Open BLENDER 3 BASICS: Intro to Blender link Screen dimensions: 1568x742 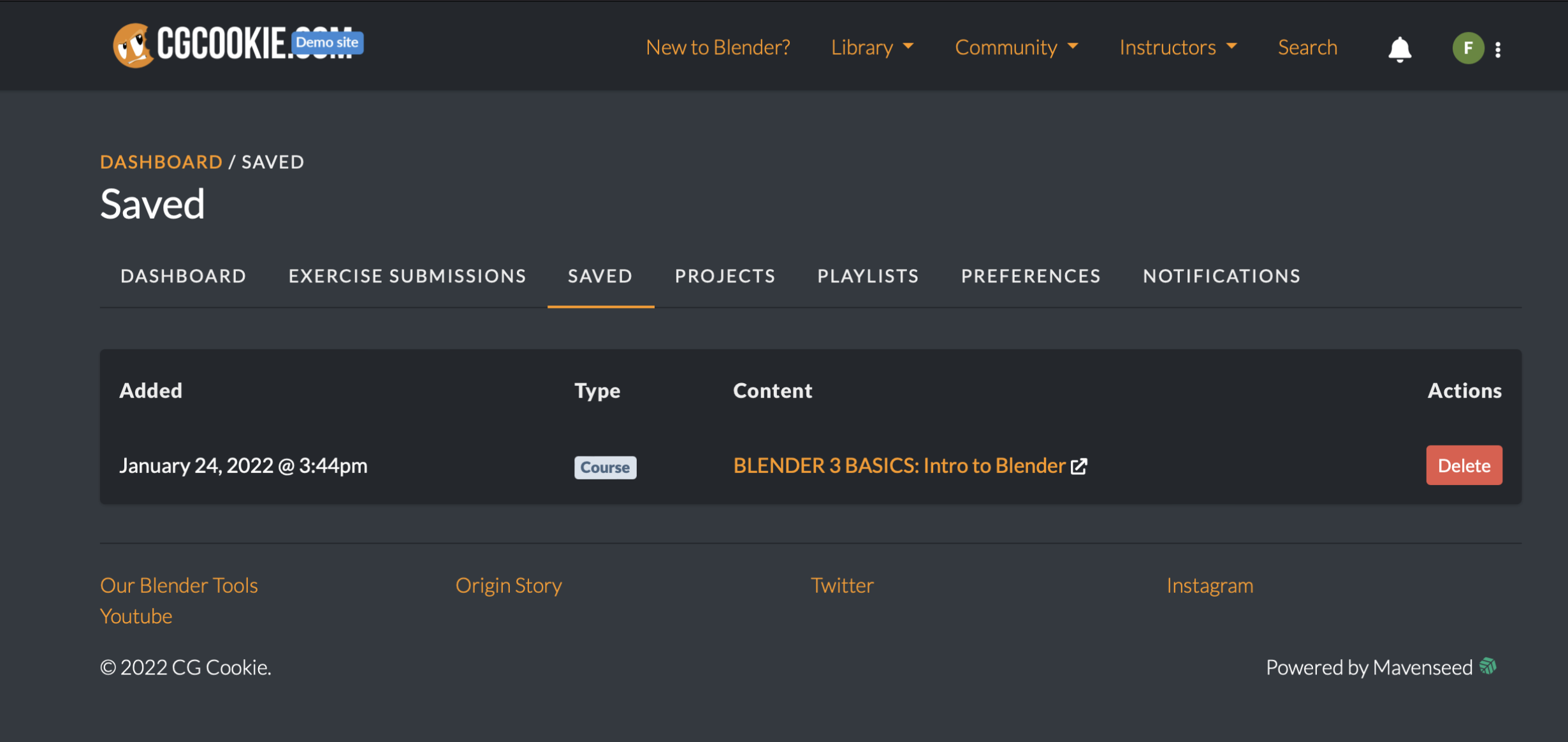[x=899, y=466]
